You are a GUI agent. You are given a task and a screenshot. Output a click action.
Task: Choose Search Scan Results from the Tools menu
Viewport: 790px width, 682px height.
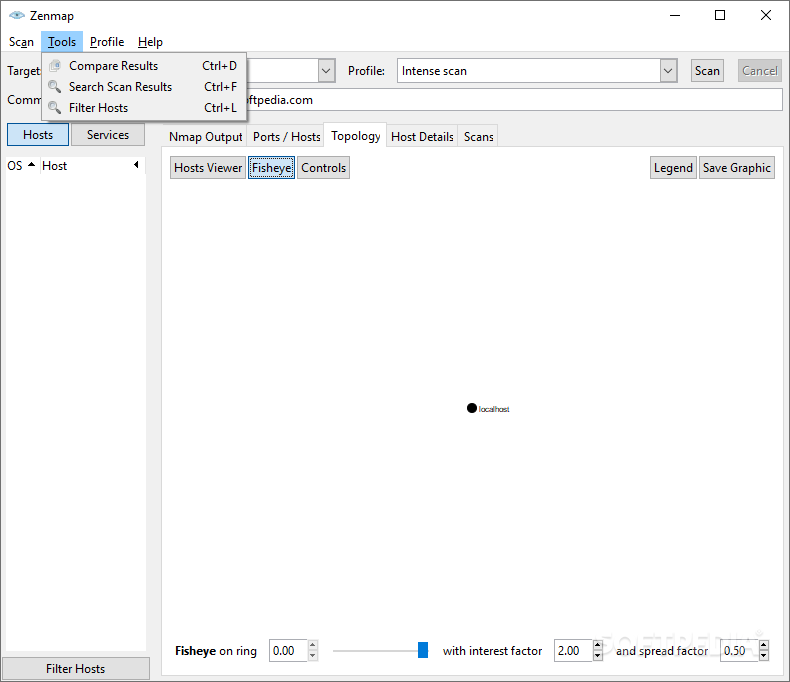pos(144,87)
